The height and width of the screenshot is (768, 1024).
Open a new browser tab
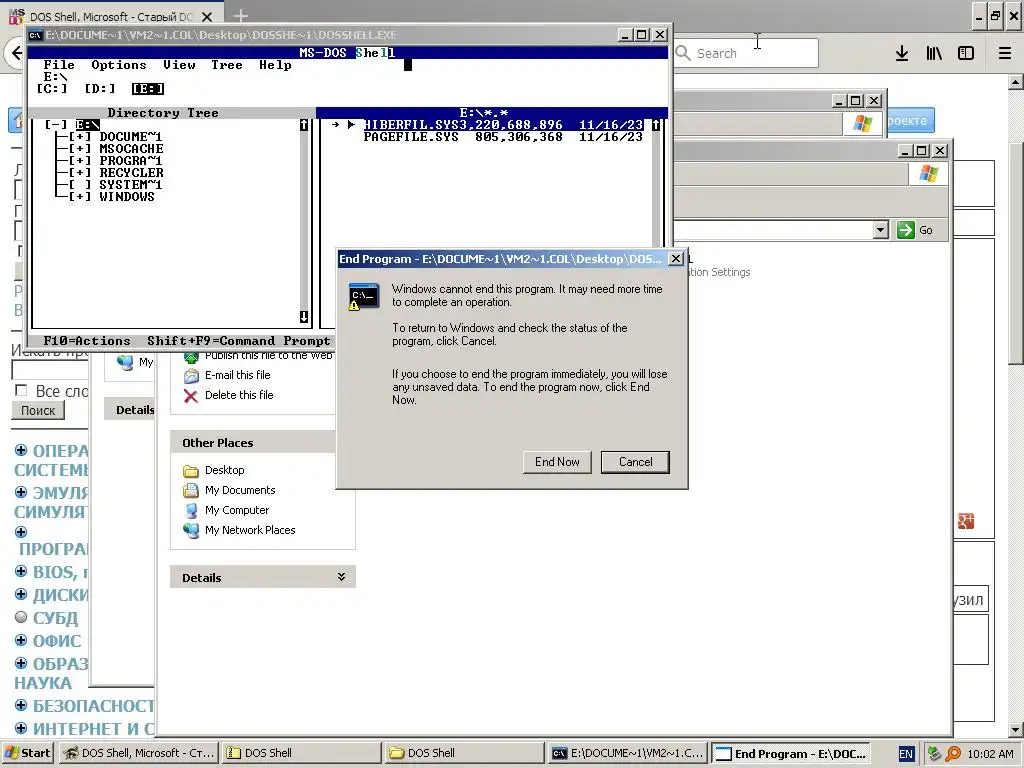point(241,16)
